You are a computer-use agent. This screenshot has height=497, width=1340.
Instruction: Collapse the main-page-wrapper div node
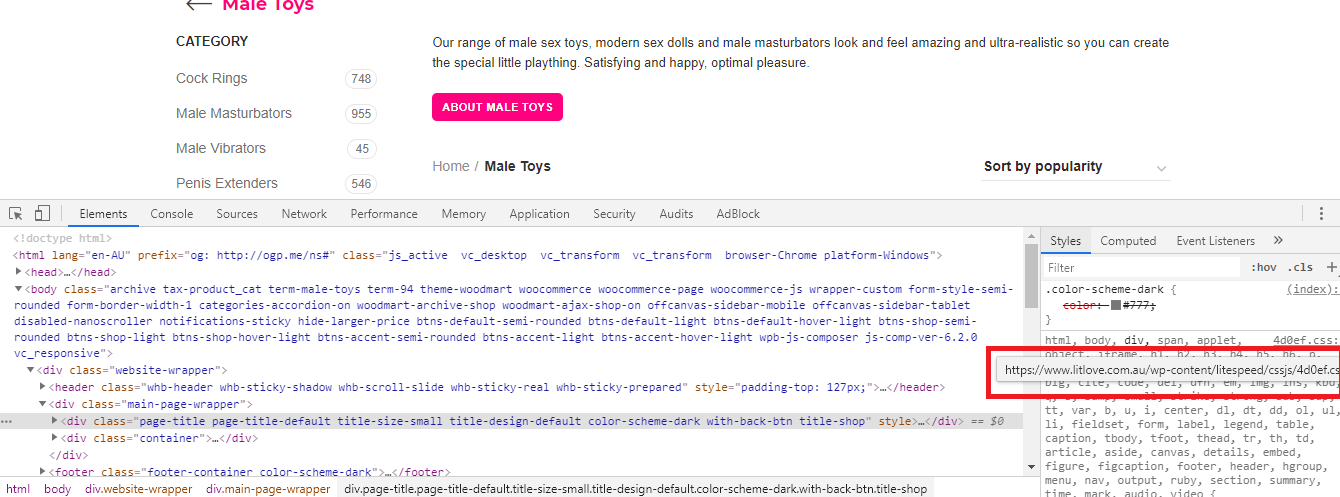(x=42, y=404)
